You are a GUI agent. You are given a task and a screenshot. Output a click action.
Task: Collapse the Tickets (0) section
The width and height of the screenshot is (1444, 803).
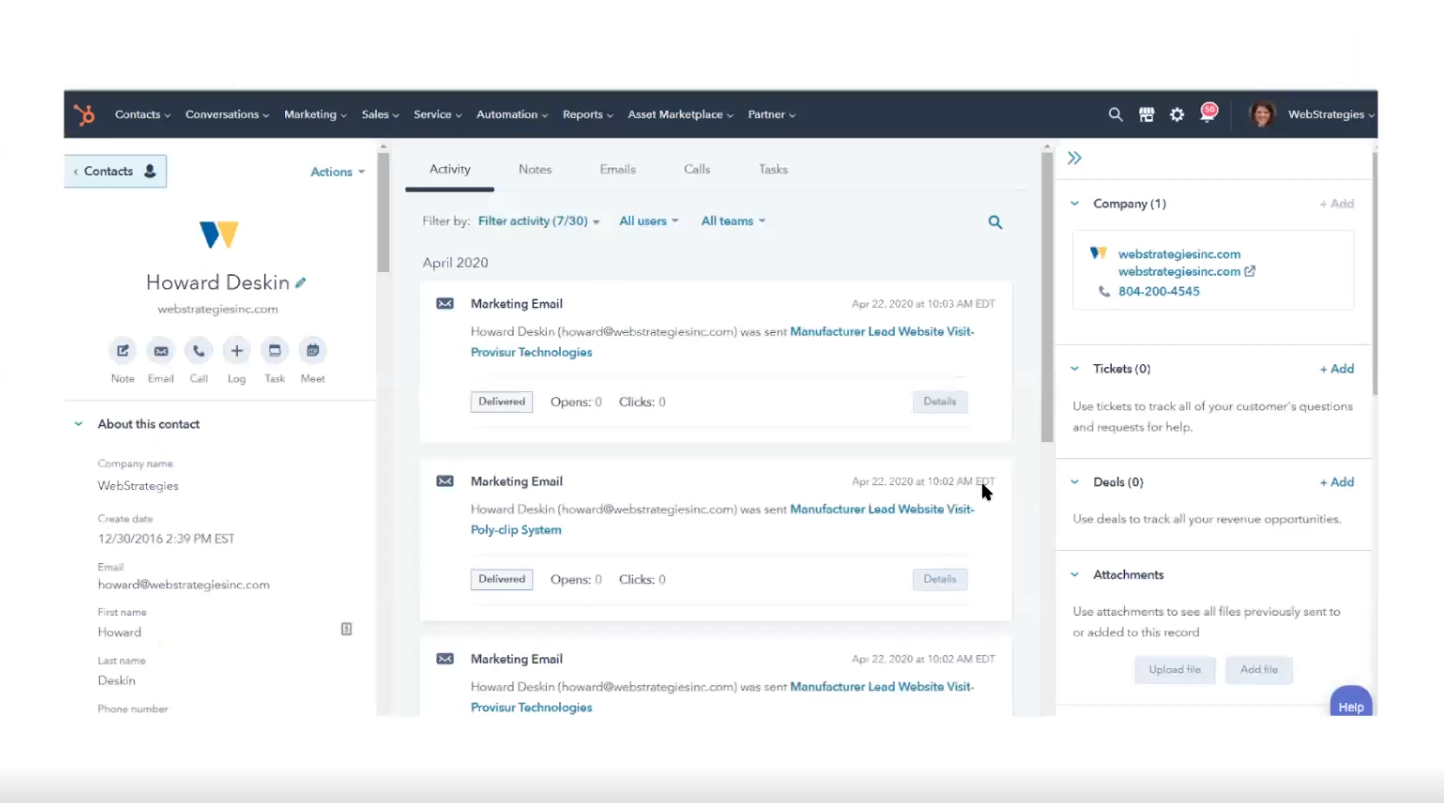coord(1075,369)
